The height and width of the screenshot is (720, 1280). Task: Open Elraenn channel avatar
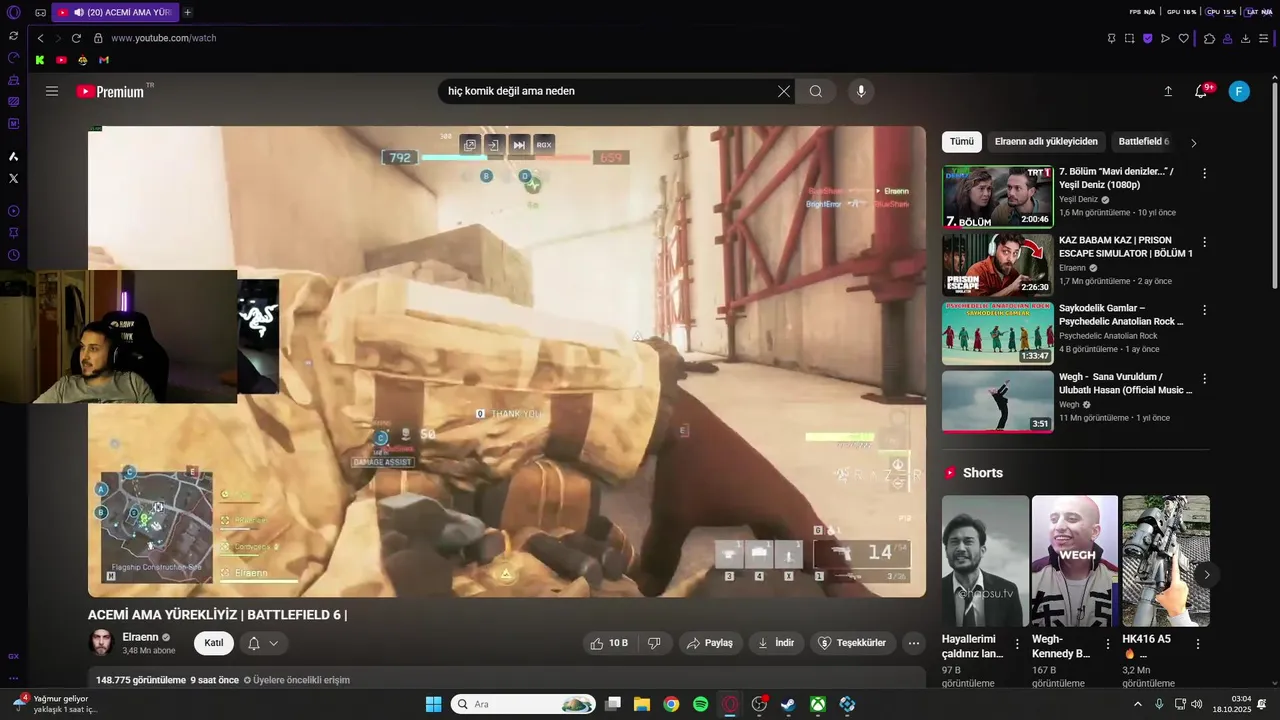101,643
